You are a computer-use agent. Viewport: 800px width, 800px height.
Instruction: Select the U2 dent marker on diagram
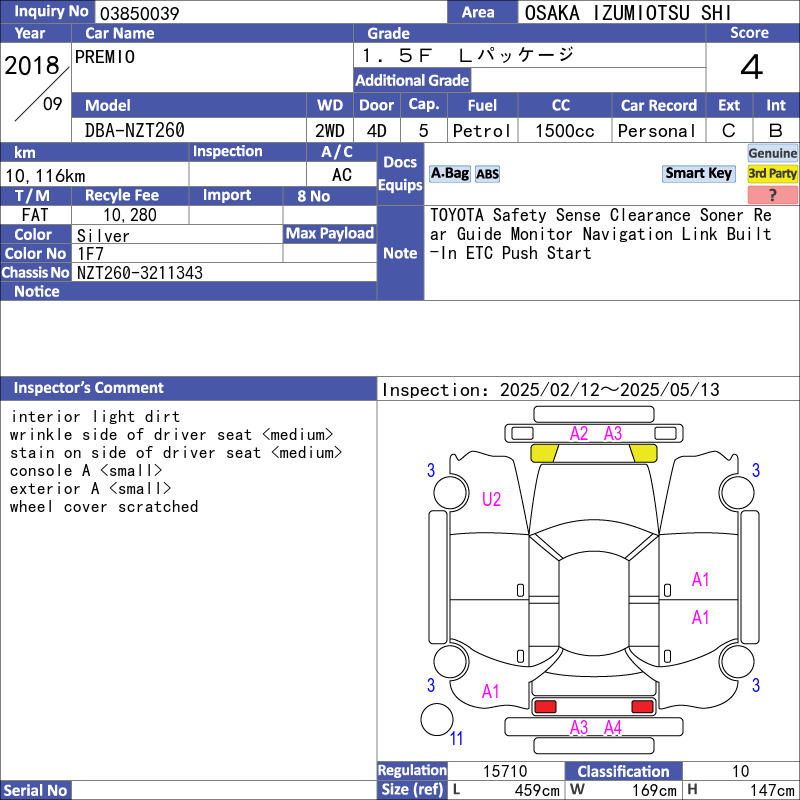pyautogui.click(x=491, y=499)
